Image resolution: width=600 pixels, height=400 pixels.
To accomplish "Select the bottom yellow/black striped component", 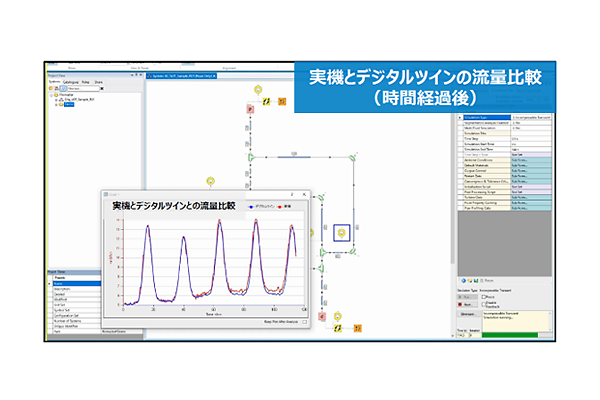I will click(x=338, y=328).
